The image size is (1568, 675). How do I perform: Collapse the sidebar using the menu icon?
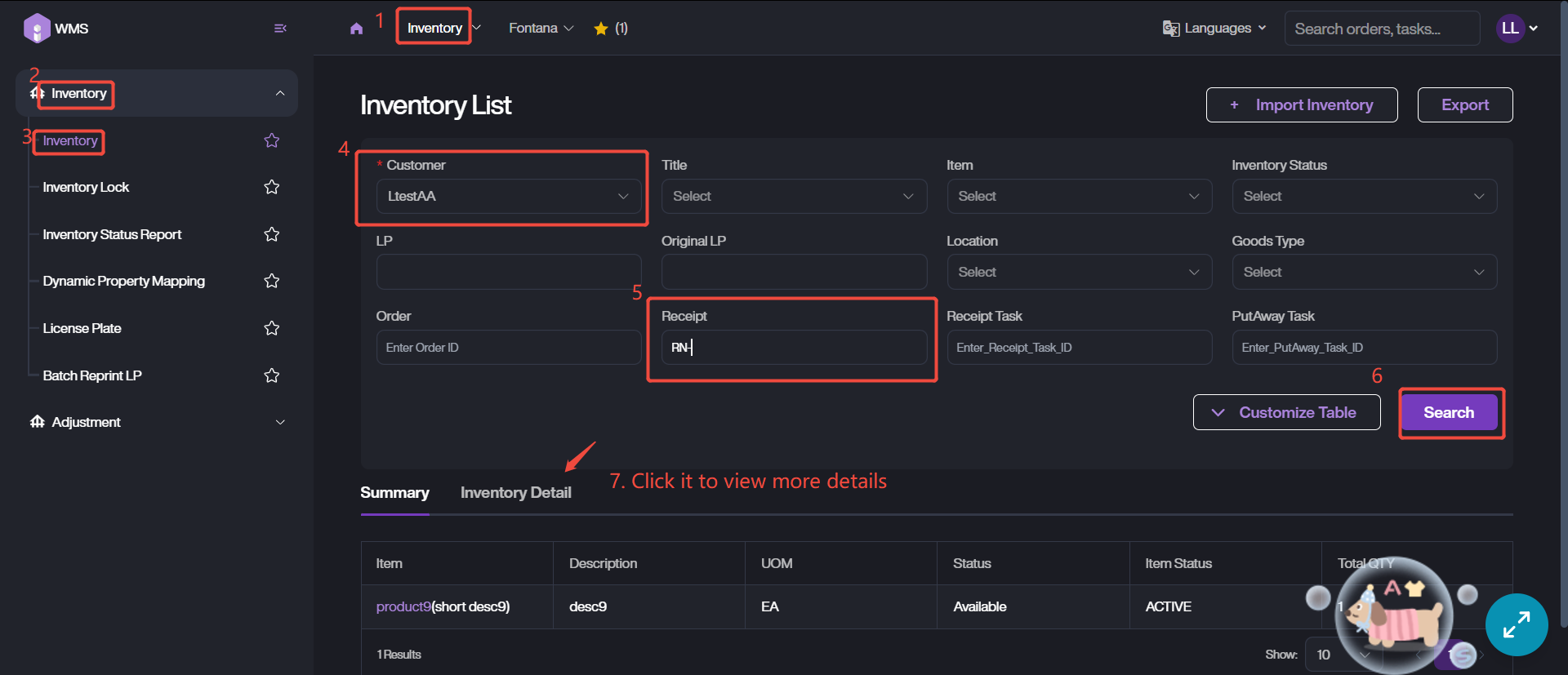pyautogui.click(x=280, y=29)
